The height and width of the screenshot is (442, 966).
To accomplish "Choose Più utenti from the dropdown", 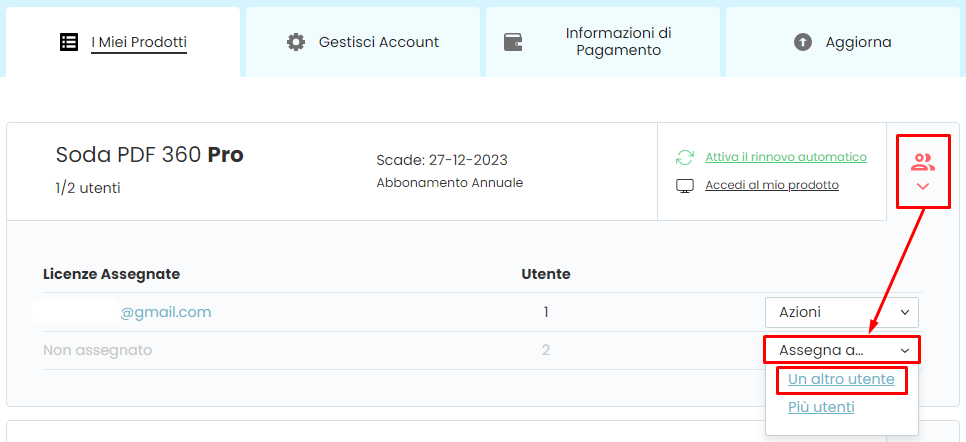I will point(821,407).
